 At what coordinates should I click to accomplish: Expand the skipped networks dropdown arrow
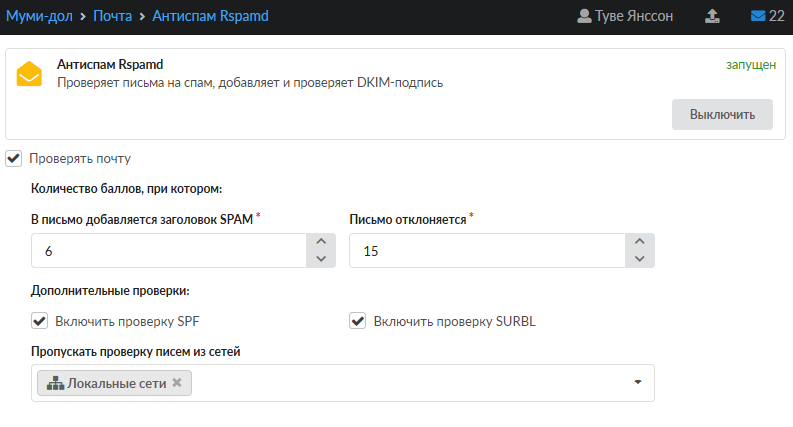pos(638,382)
